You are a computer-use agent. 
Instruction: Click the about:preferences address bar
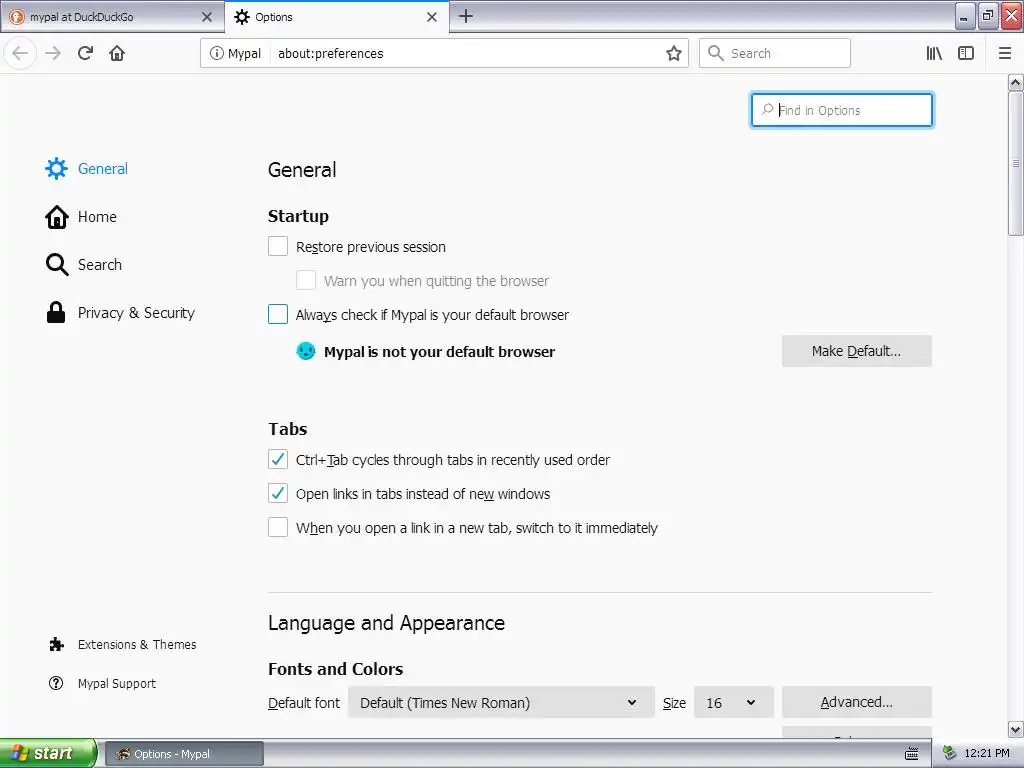[x=444, y=53]
